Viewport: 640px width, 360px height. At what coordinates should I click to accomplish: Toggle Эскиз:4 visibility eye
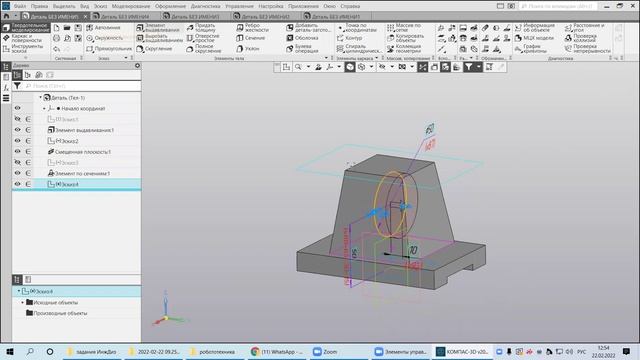18,184
